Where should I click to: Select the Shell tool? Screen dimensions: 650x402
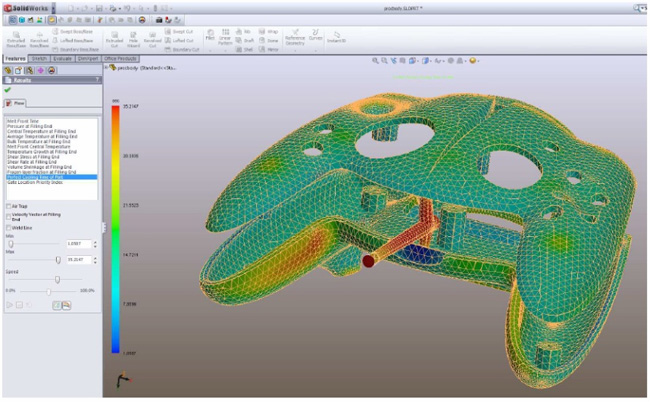pos(244,49)
